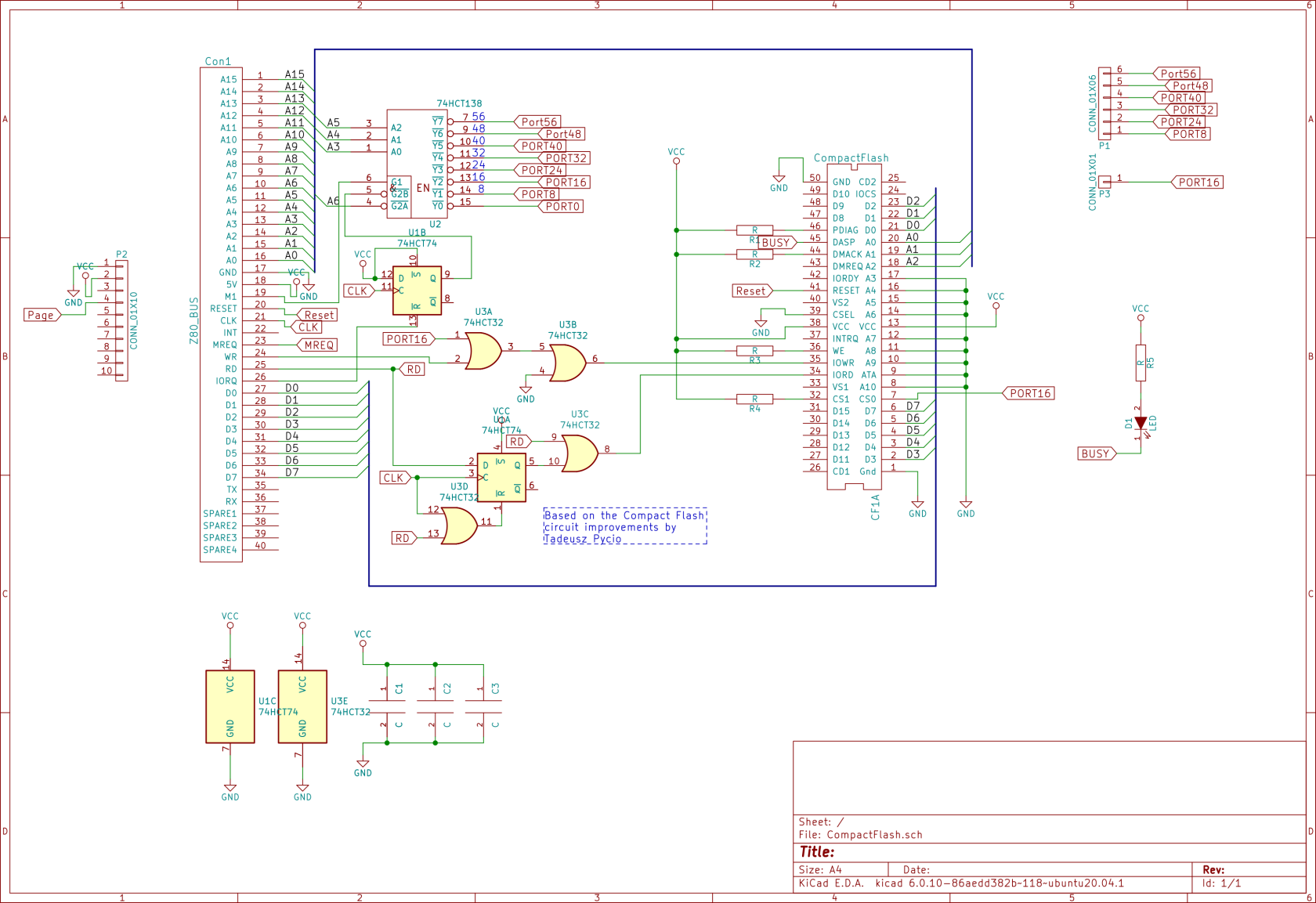The image size is (1316, 903).
Task: Select capacitor C2 in the decoupling group
Action: point(436,705)
